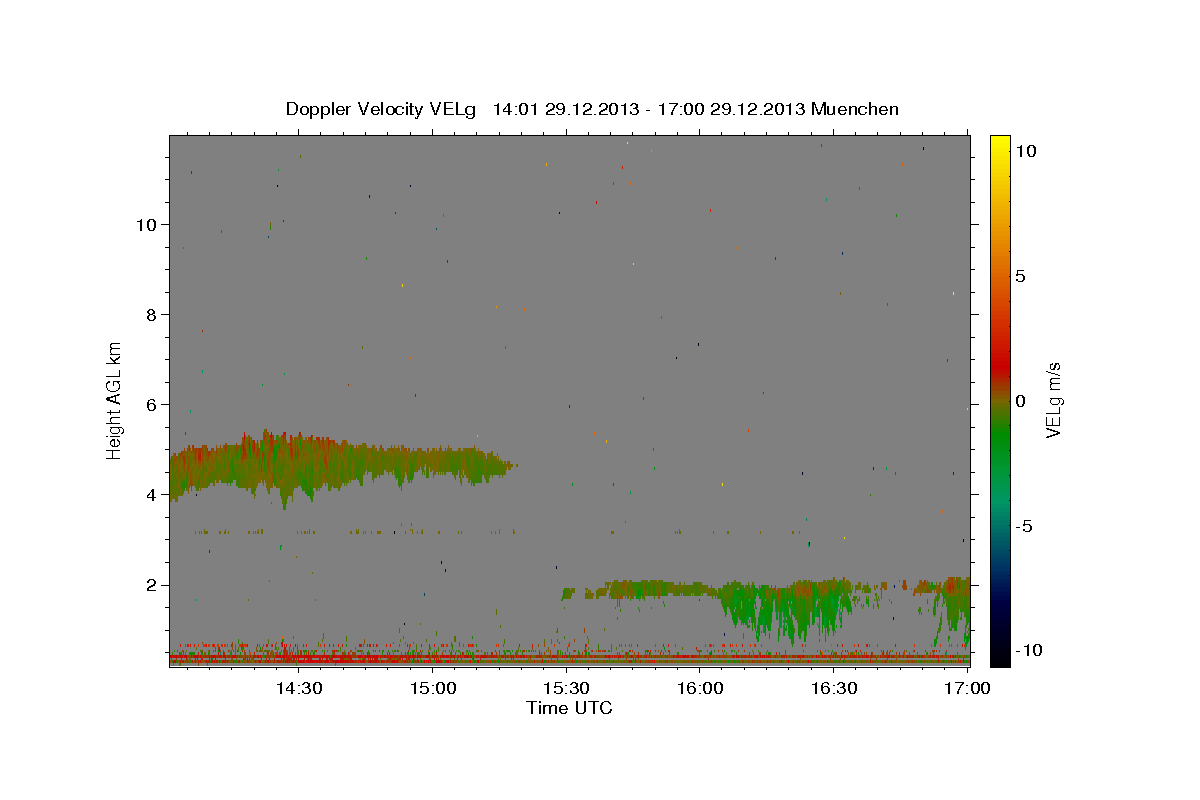Click the 15:30 time tick label
The width and height of the screenshot is (1200, 800).
pyautogui.click(x=566, y=688)
